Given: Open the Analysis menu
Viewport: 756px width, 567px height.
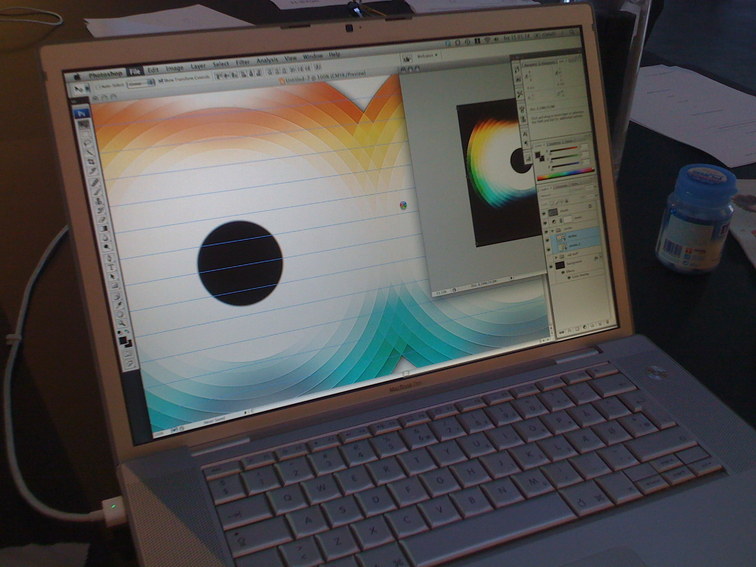Looking at the screenshot, I should click(267, 61).
